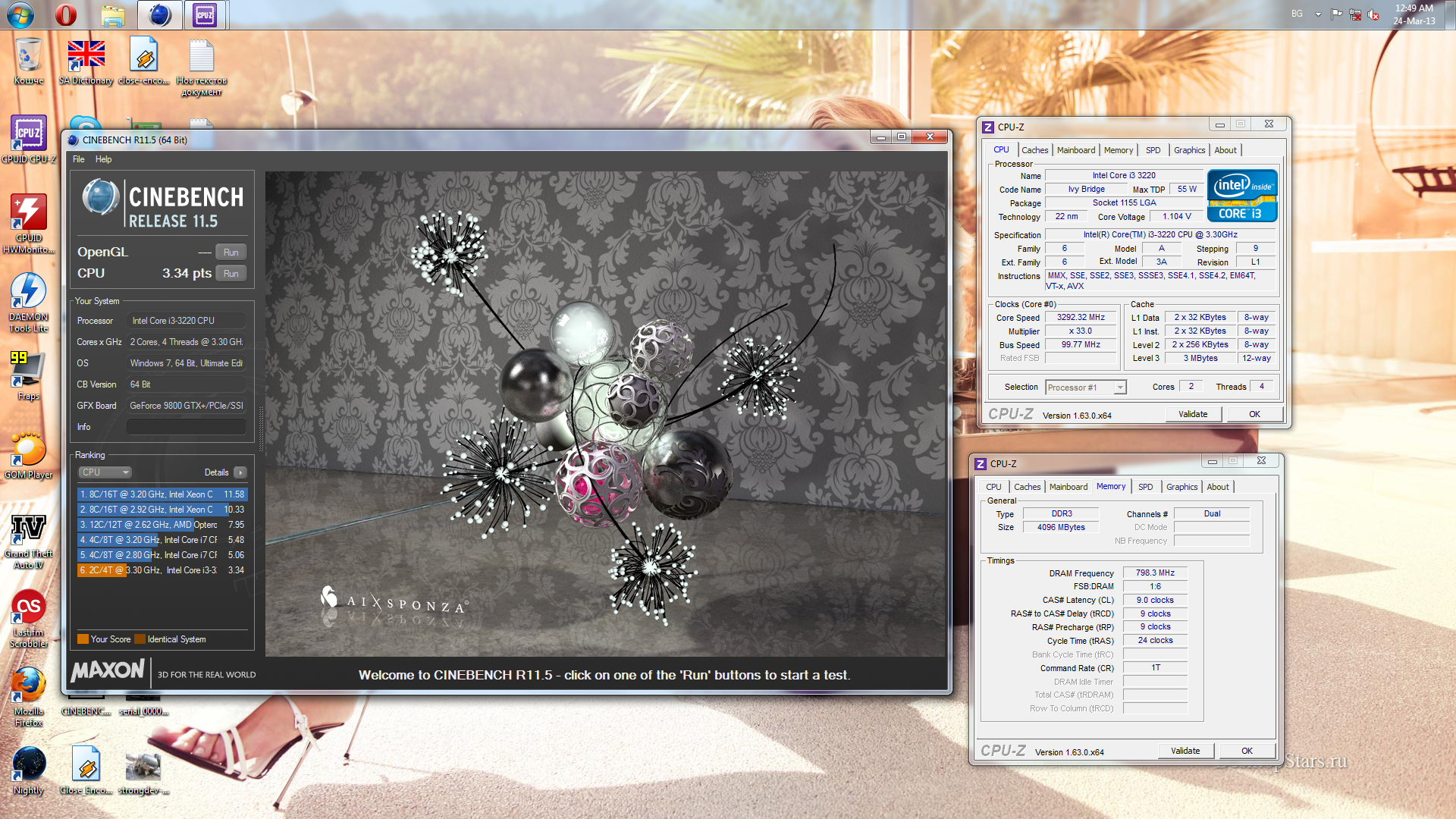Click OK in upper CPU-Z window
The height and width of the screenshot is (819, 1456).
[x=1254, y=414]
